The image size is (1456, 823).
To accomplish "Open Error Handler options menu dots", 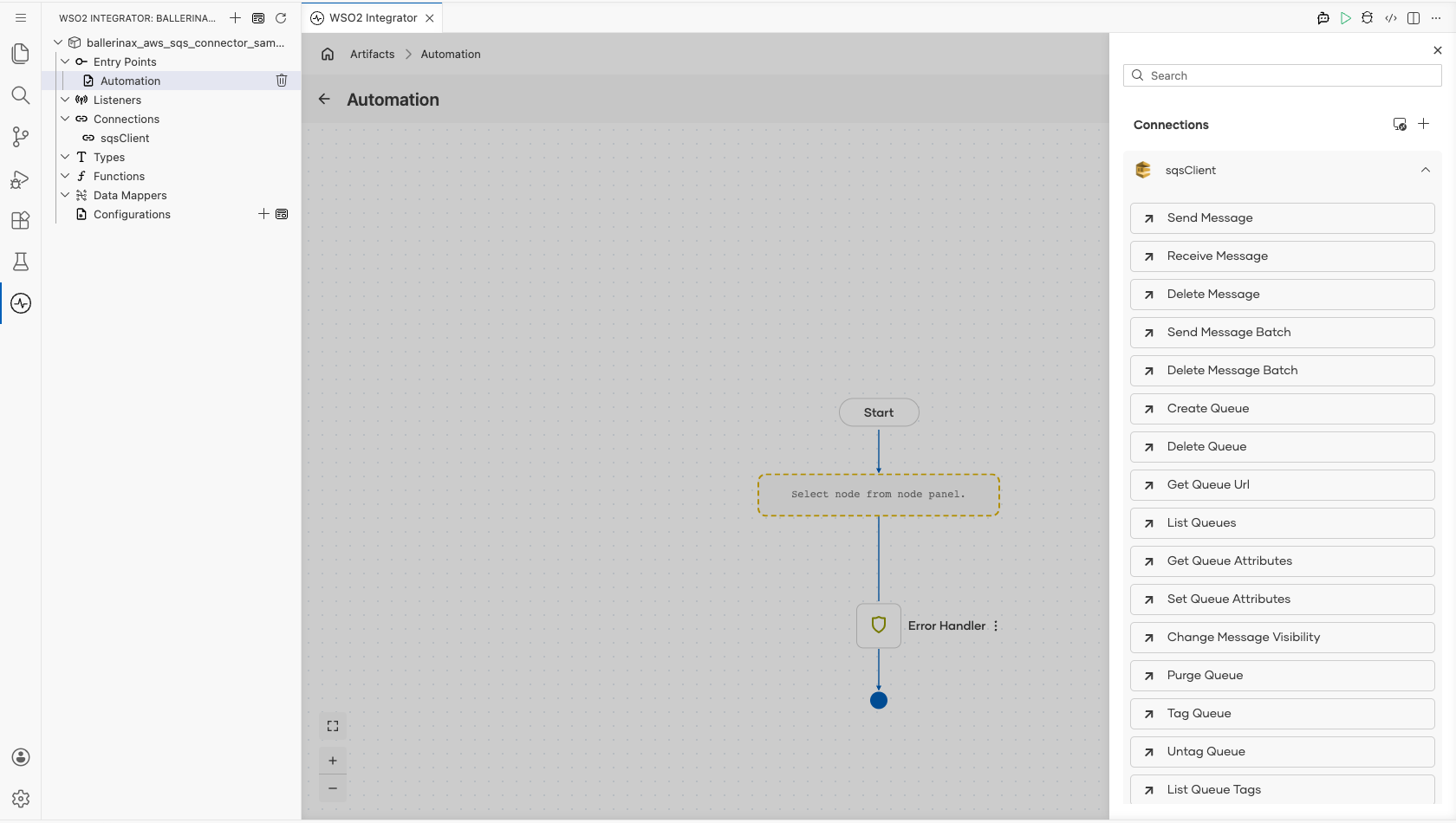I will [x=996, y=625].
